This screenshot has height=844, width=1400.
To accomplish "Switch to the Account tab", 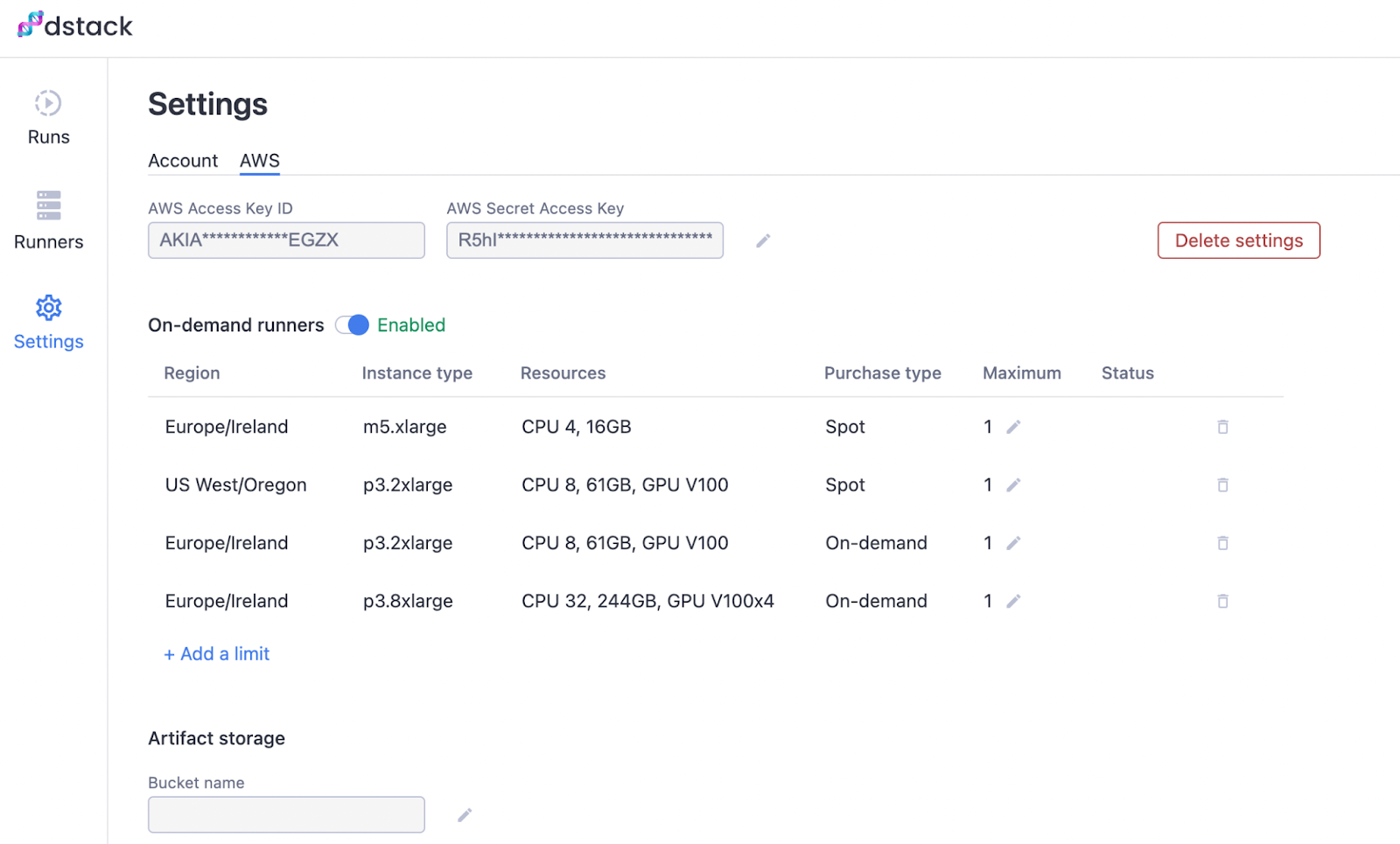I will point(183,161).
